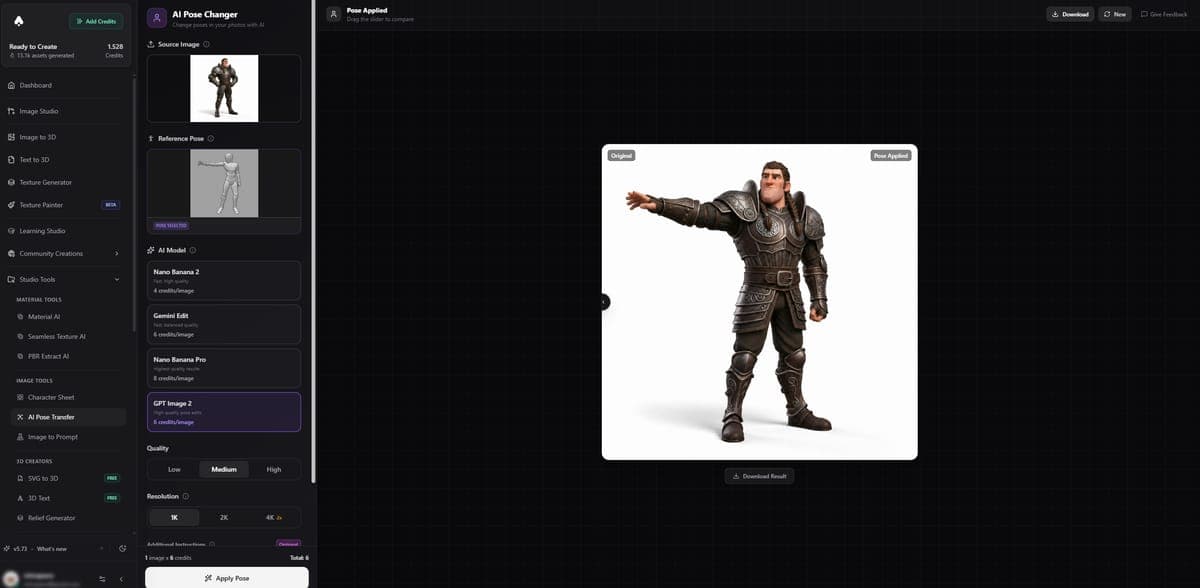Collapse the Studio Tools chevron
Viewport: 1200px width, 588px height.
117,279
